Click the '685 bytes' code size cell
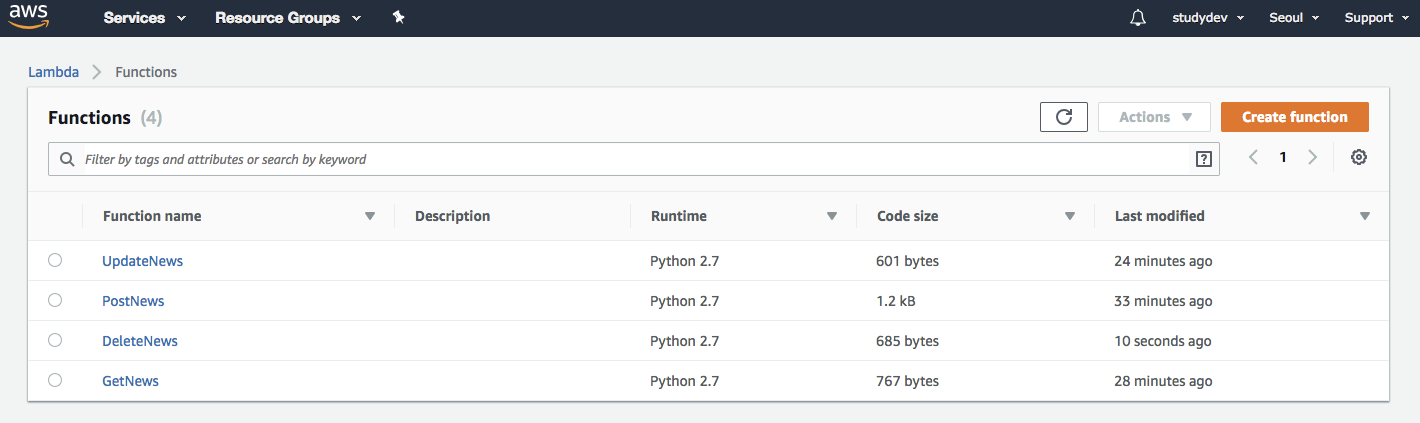The width and height of the screenshot is (1420, 423). click(x=907, y=341)
